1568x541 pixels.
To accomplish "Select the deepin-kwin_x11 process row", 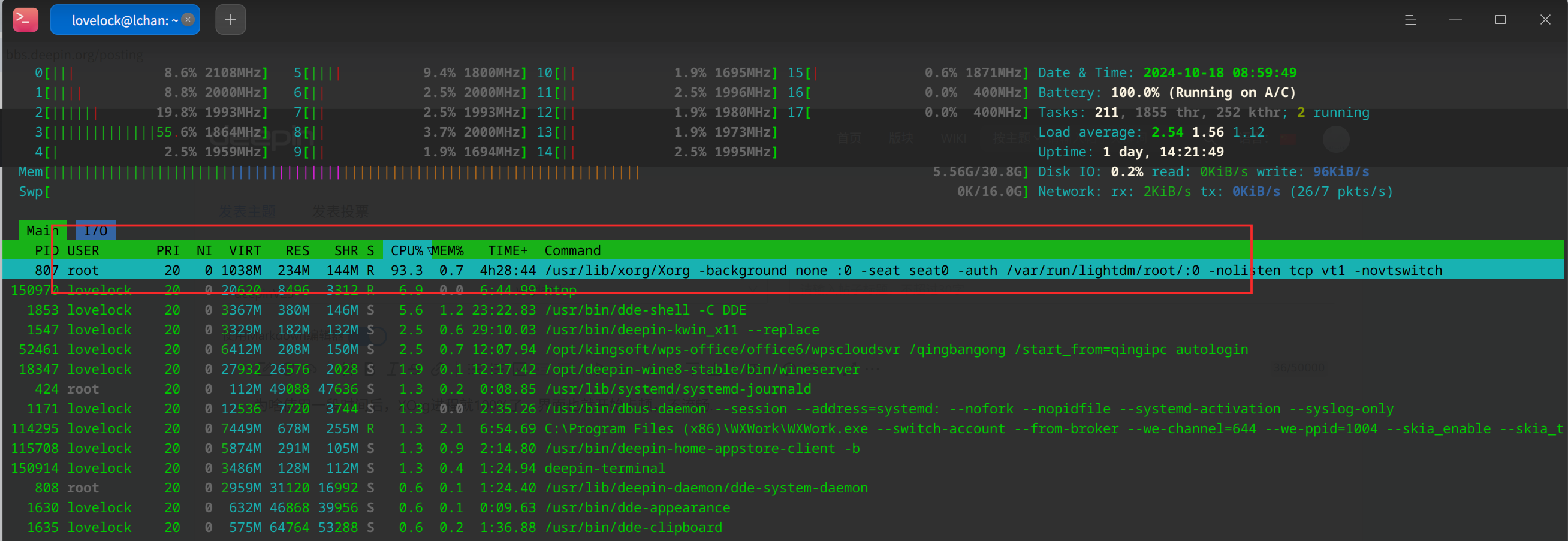I will (784, 330).
